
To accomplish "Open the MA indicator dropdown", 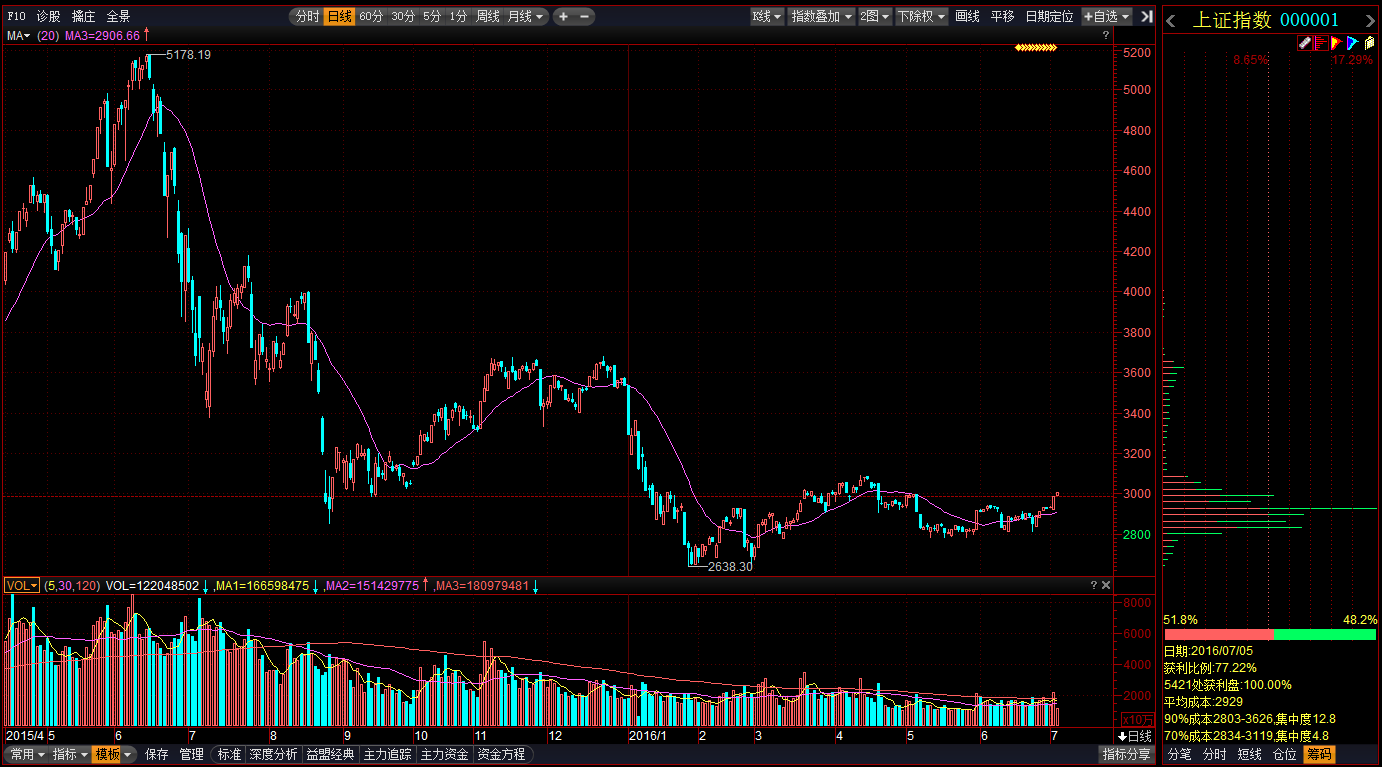I will tap(18, 36).
